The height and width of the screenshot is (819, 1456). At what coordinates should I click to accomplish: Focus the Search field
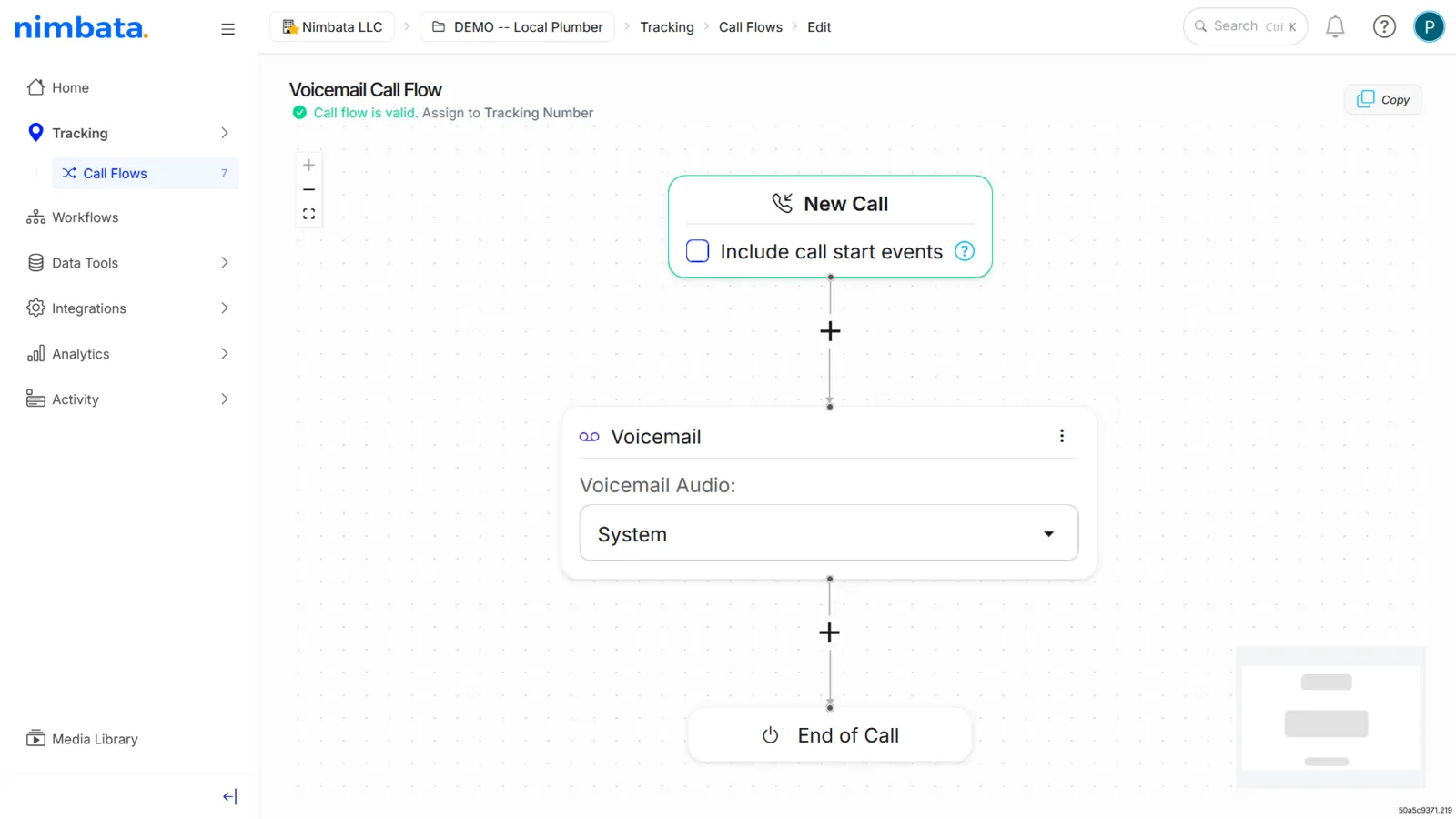1245,26
